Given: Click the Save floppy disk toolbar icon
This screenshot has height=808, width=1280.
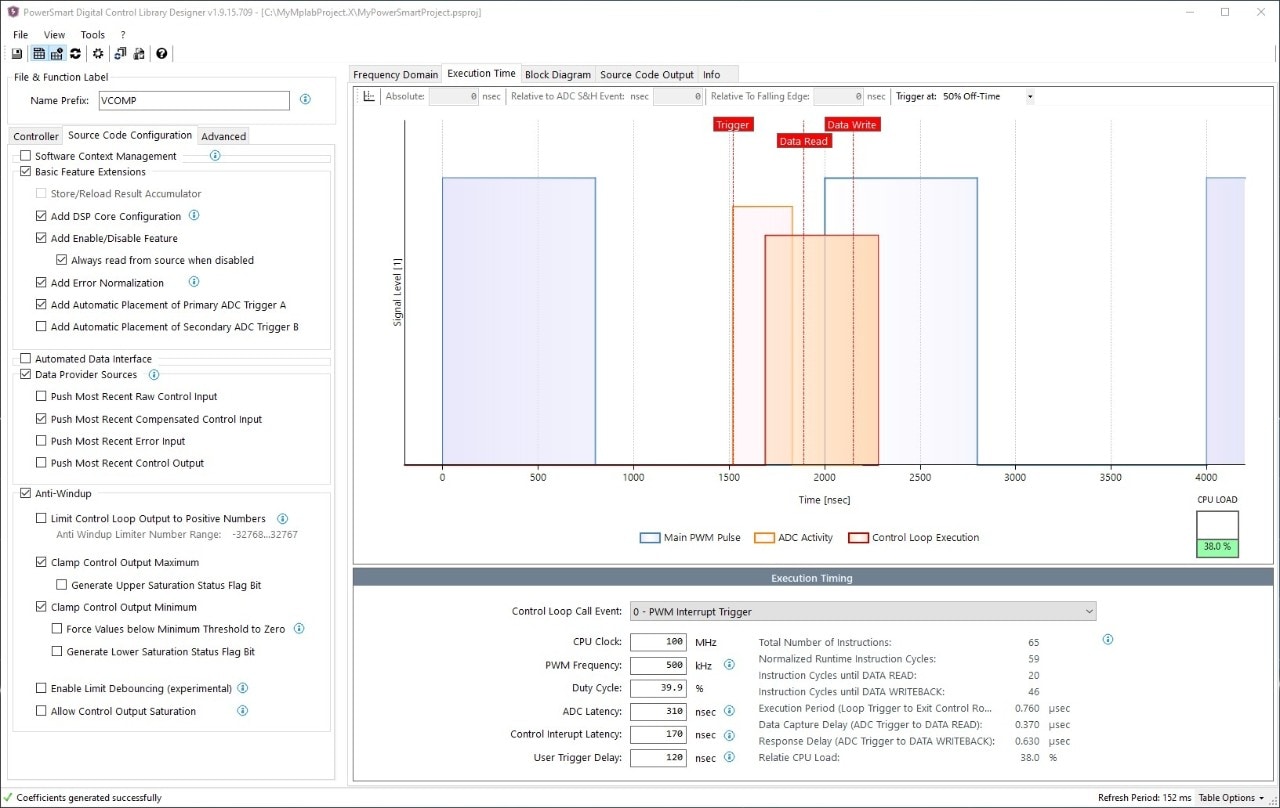Looking at the screenshot, I should pos(17,54).
